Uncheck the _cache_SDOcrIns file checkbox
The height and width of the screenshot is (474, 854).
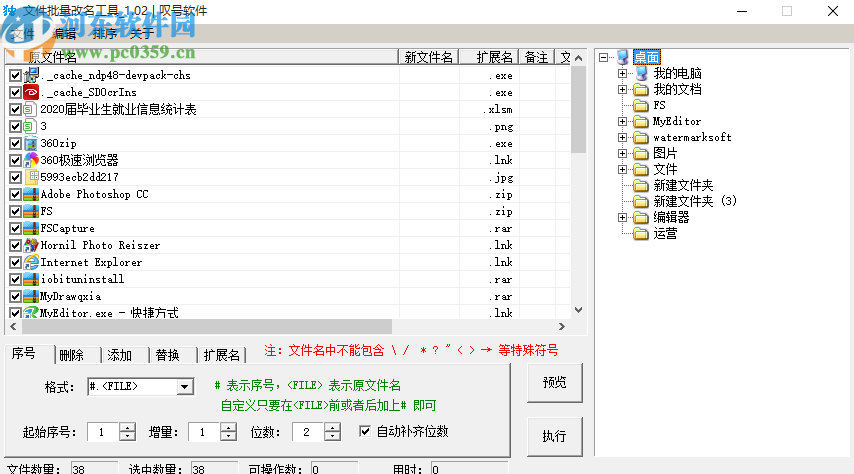pyautogui.click(x=15, y=93)
